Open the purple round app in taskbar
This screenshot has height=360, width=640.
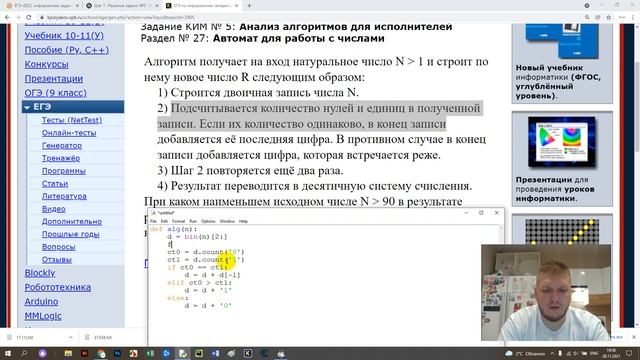pos(42,353)
